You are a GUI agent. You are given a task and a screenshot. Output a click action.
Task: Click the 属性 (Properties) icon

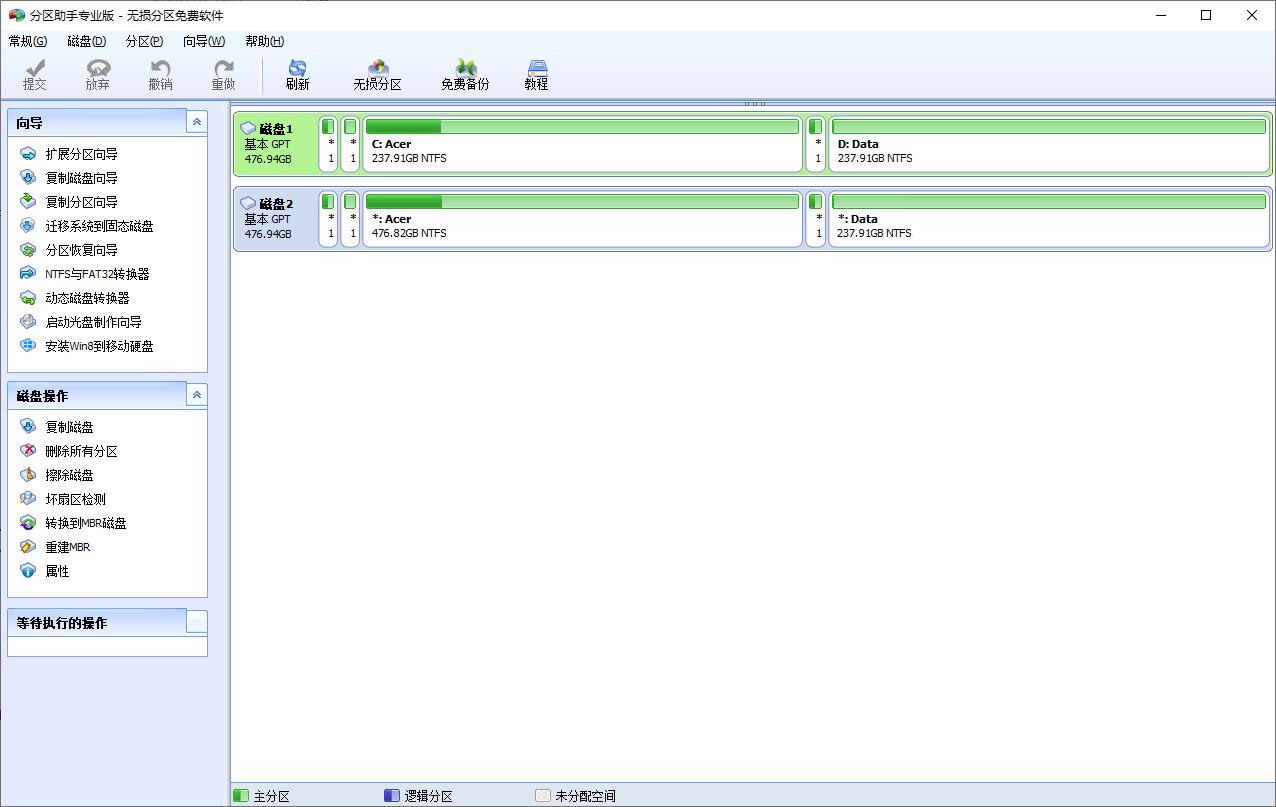(x=28, y=571)
